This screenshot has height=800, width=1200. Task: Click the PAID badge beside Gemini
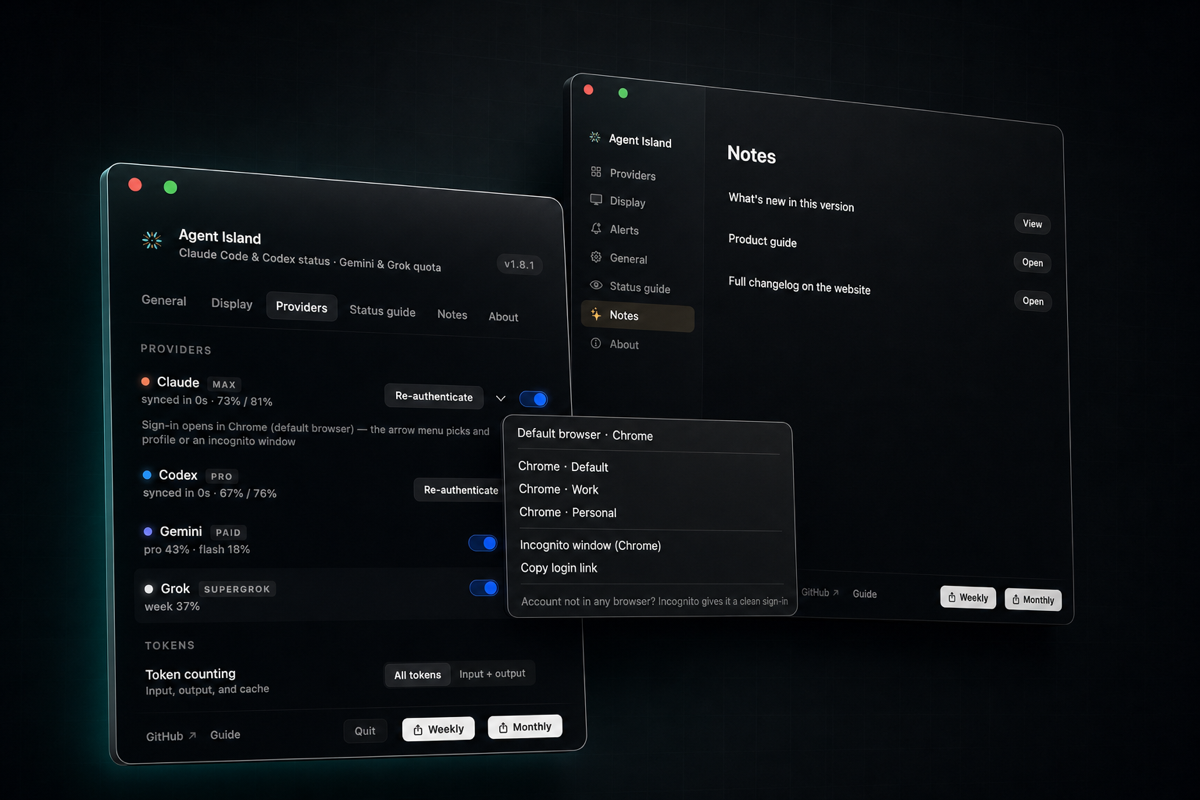point(228,533)
